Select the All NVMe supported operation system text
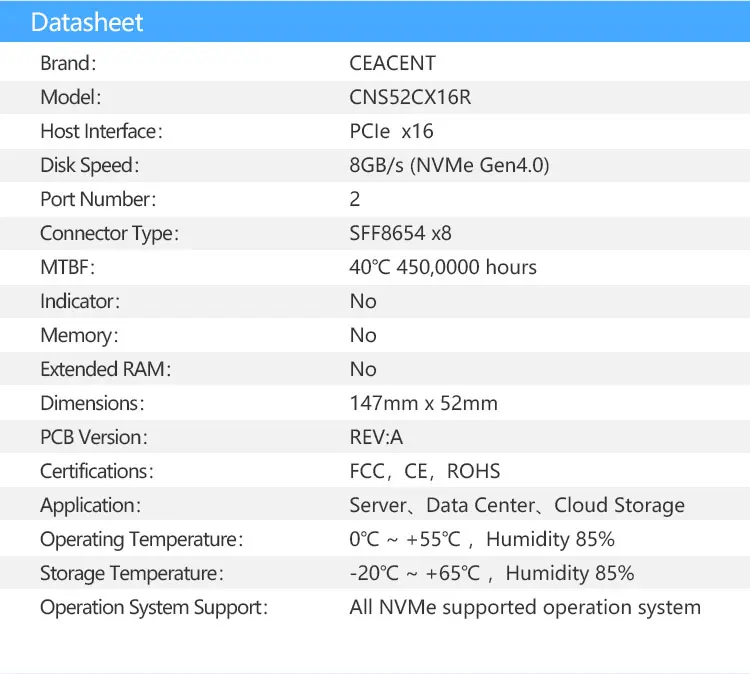The height and width of the screenshot is (674, 750). pyautogui.click(x=524, y=607)
